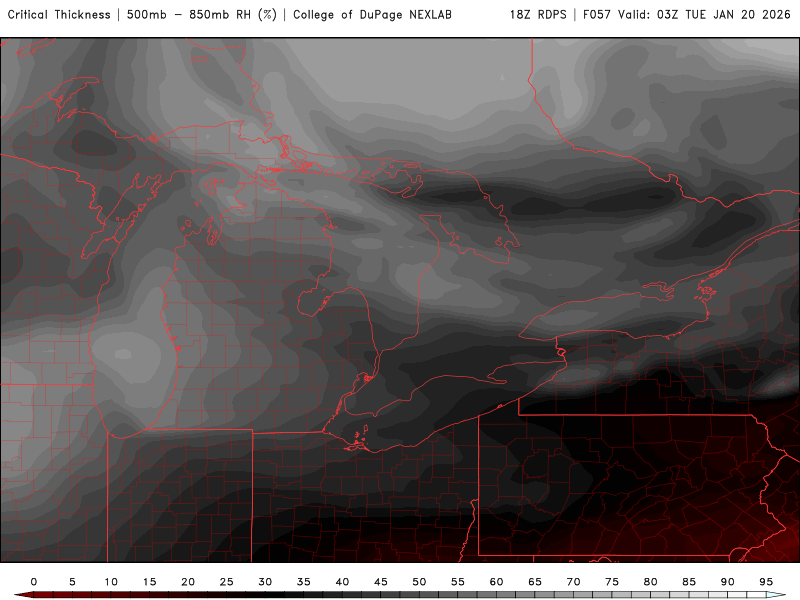Click the 90 label on the legend

(x=728, y=582)
